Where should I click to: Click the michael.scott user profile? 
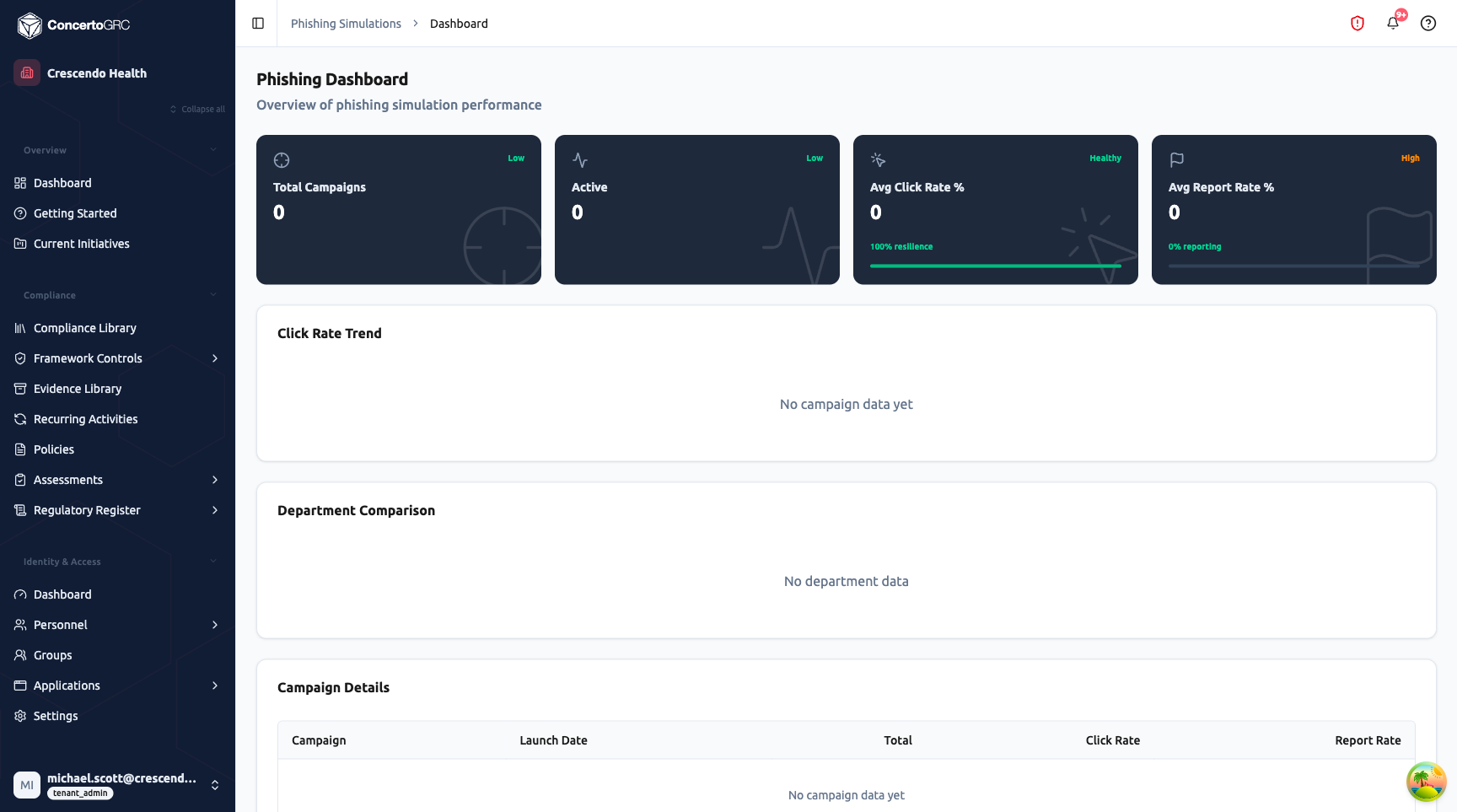pyautogui.click(x=117, y=785)
